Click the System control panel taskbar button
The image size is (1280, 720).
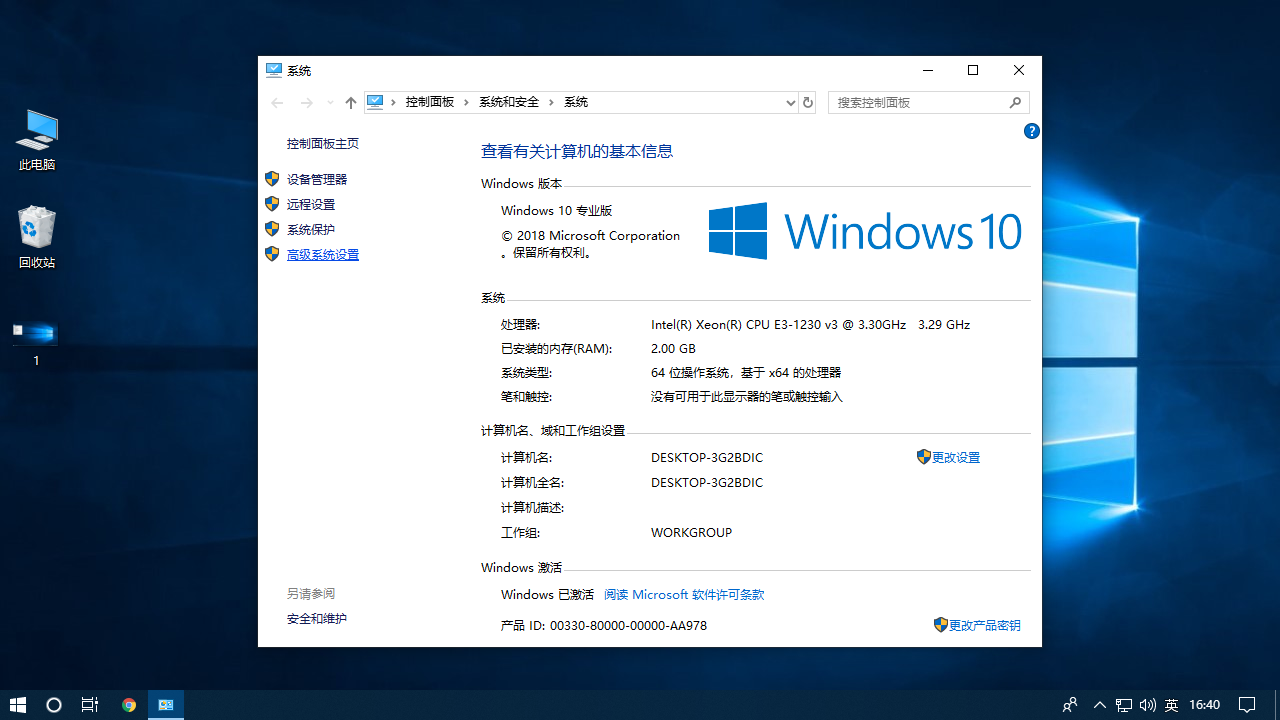click(166, 705)
